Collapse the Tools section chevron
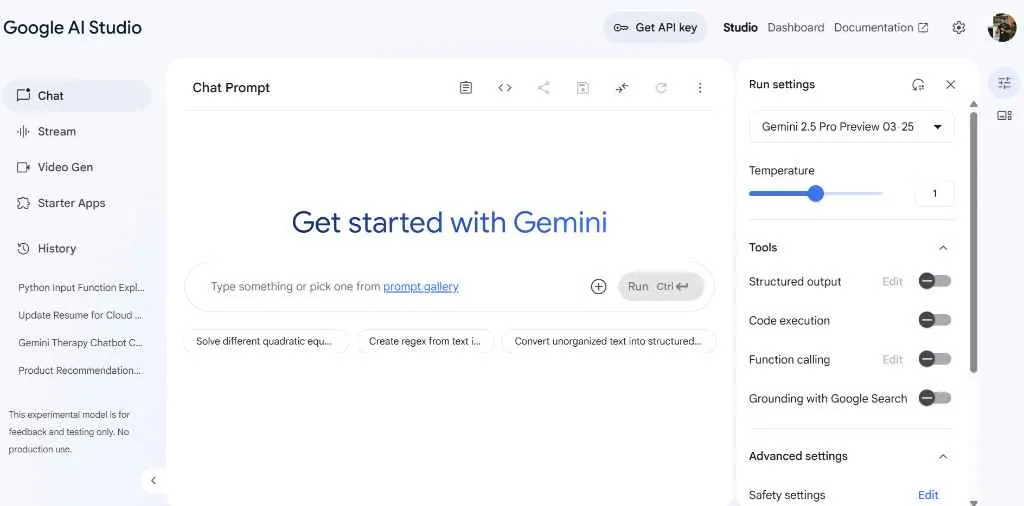 (942, 247)
